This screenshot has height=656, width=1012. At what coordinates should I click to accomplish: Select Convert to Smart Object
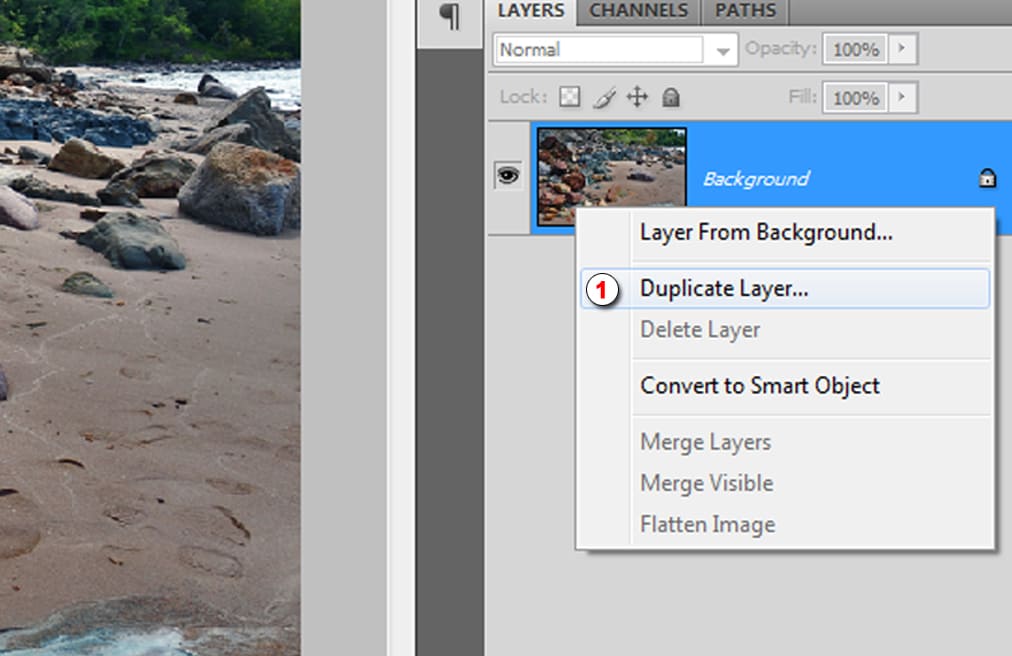(759, 386)
